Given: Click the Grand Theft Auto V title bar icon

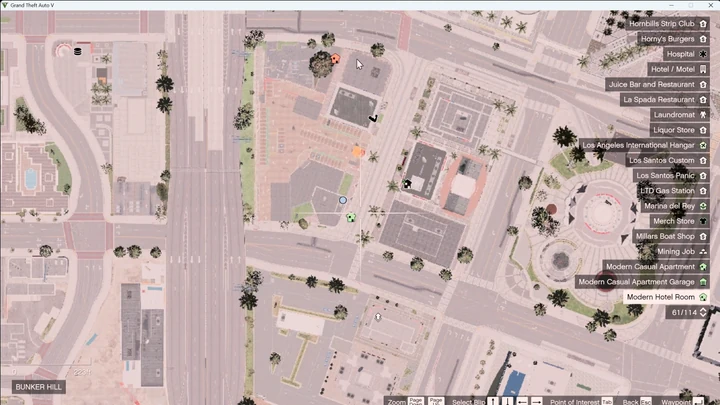Looking at the screenshot, I should click(5, 5).
